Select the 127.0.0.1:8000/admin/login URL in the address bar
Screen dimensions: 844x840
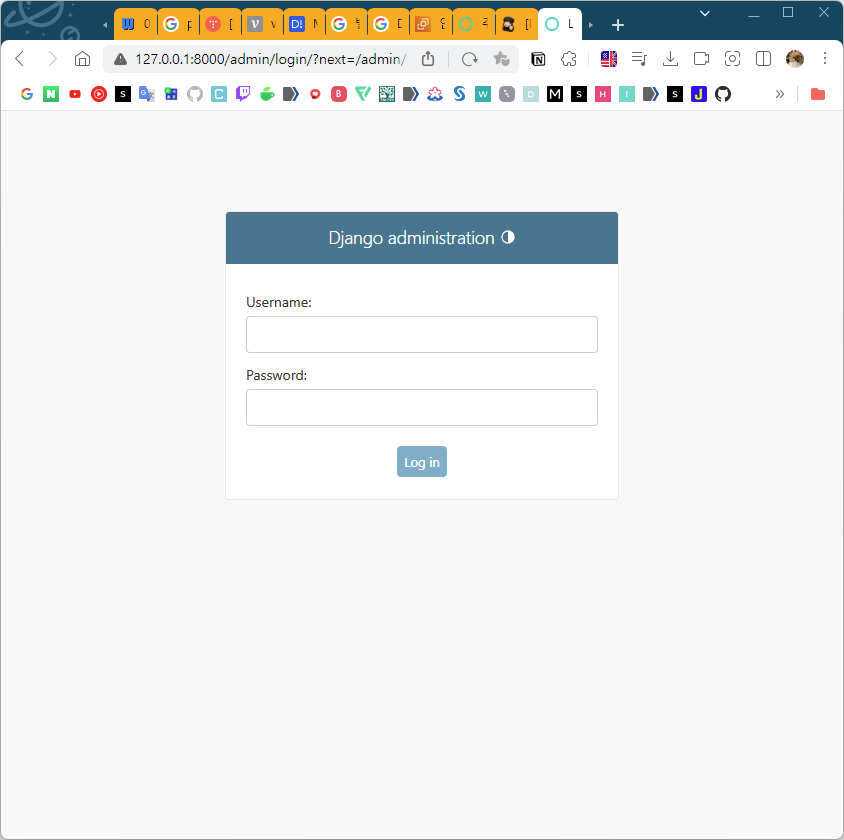tap(271, 59)
